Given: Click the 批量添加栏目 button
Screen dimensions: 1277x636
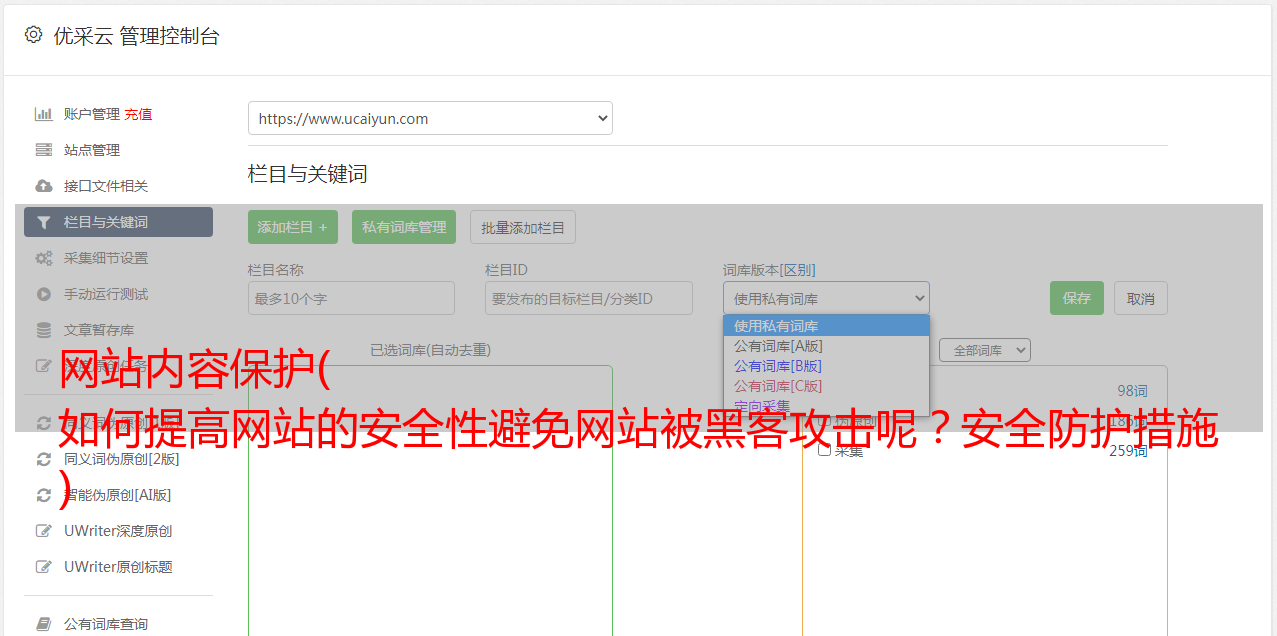Looking at the screenshot, I should point(523,227).
